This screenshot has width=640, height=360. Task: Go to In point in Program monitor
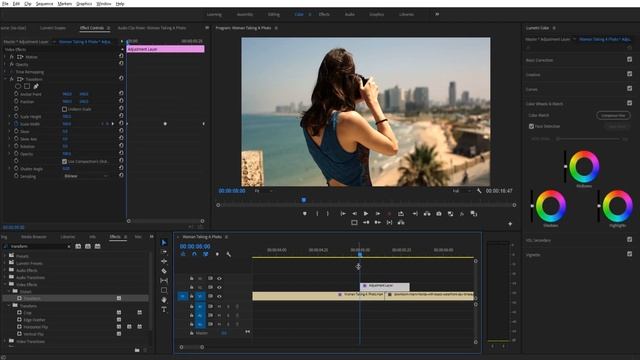pos(343,213)
